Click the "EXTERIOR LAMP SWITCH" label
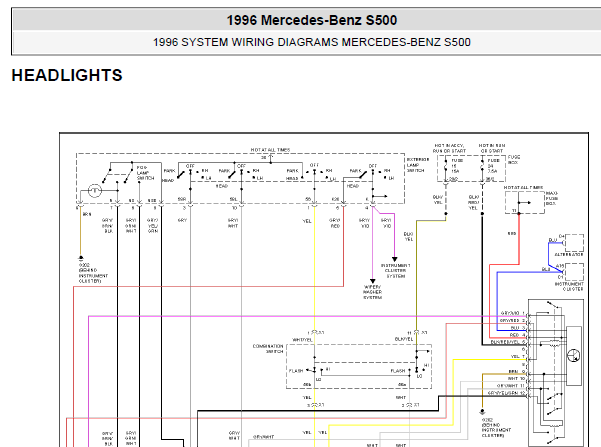 pos(417,165)
